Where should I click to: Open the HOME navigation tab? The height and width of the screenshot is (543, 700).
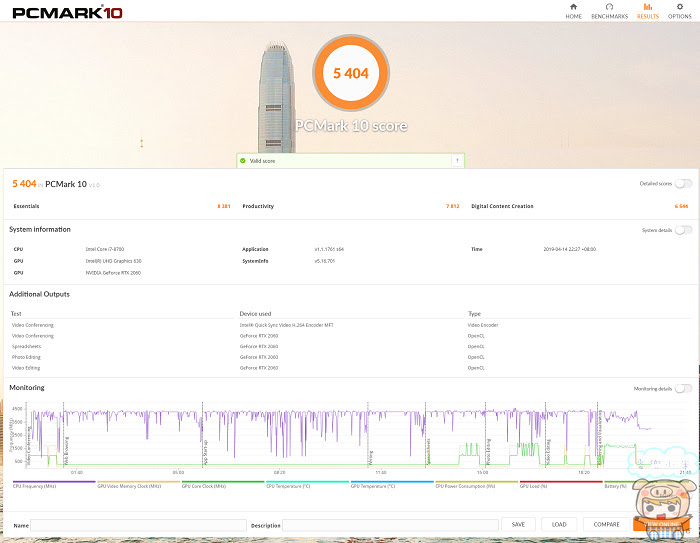pos(573,11)
